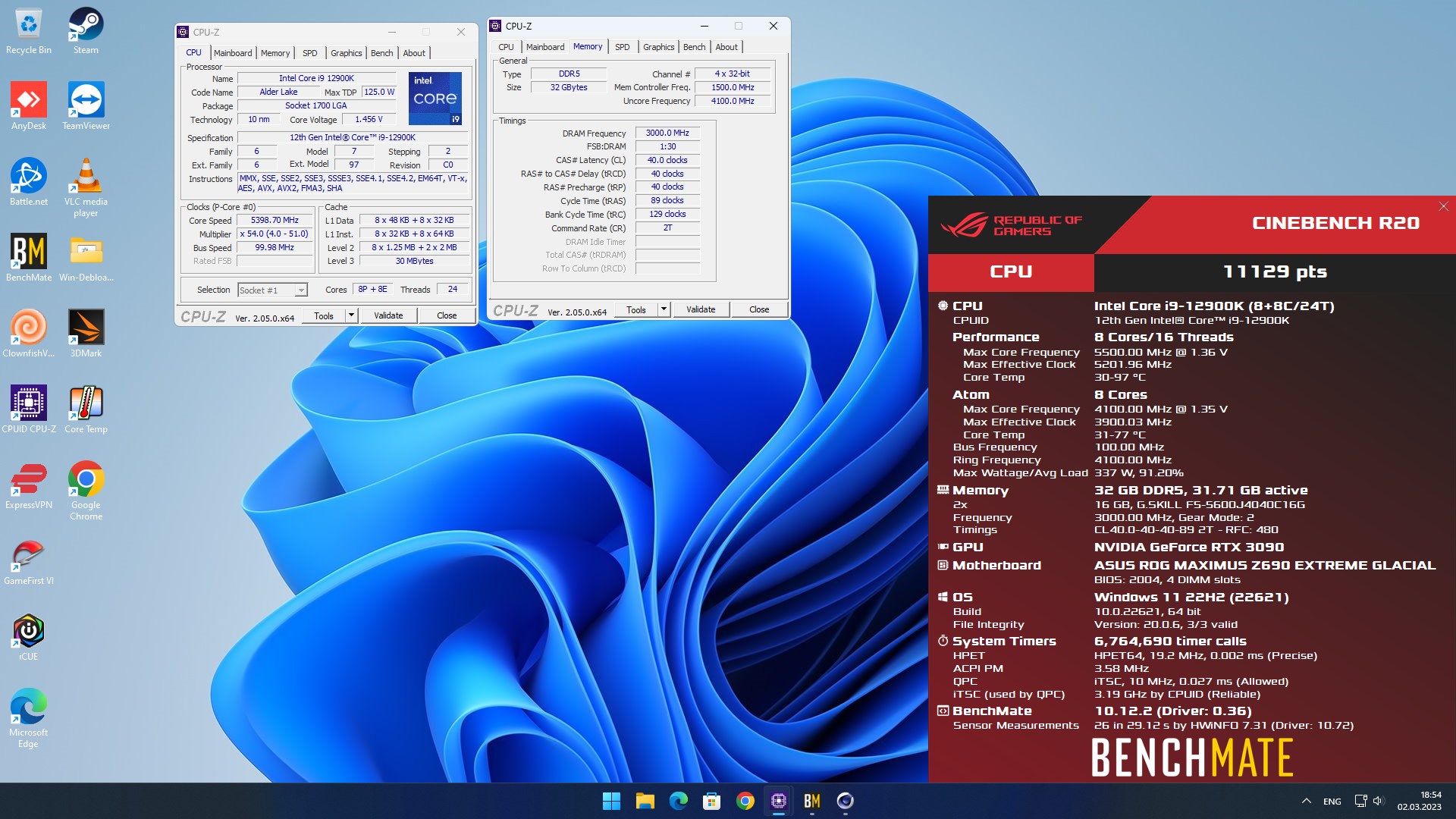
Task: Open the network status tray icon
Action: coord(1360,801)
